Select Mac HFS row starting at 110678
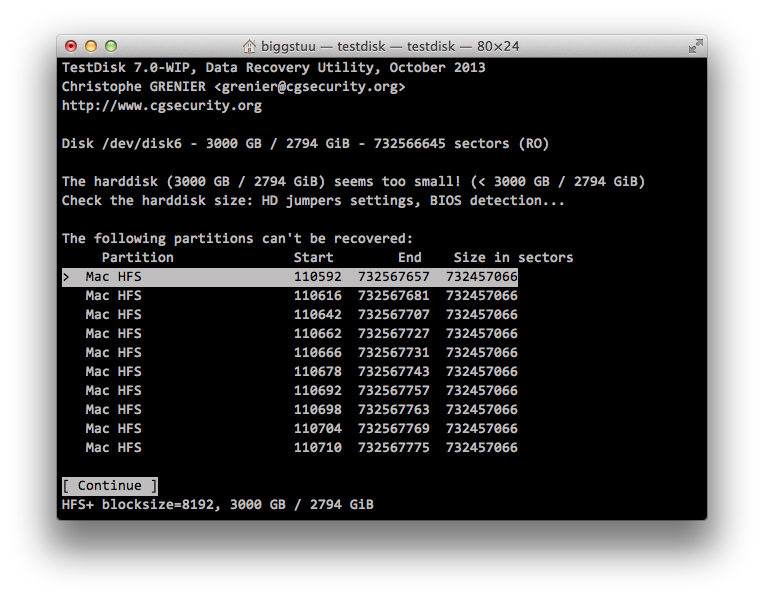Image resolution: width=764 pixels, height=599 pixels. [289, 372]
